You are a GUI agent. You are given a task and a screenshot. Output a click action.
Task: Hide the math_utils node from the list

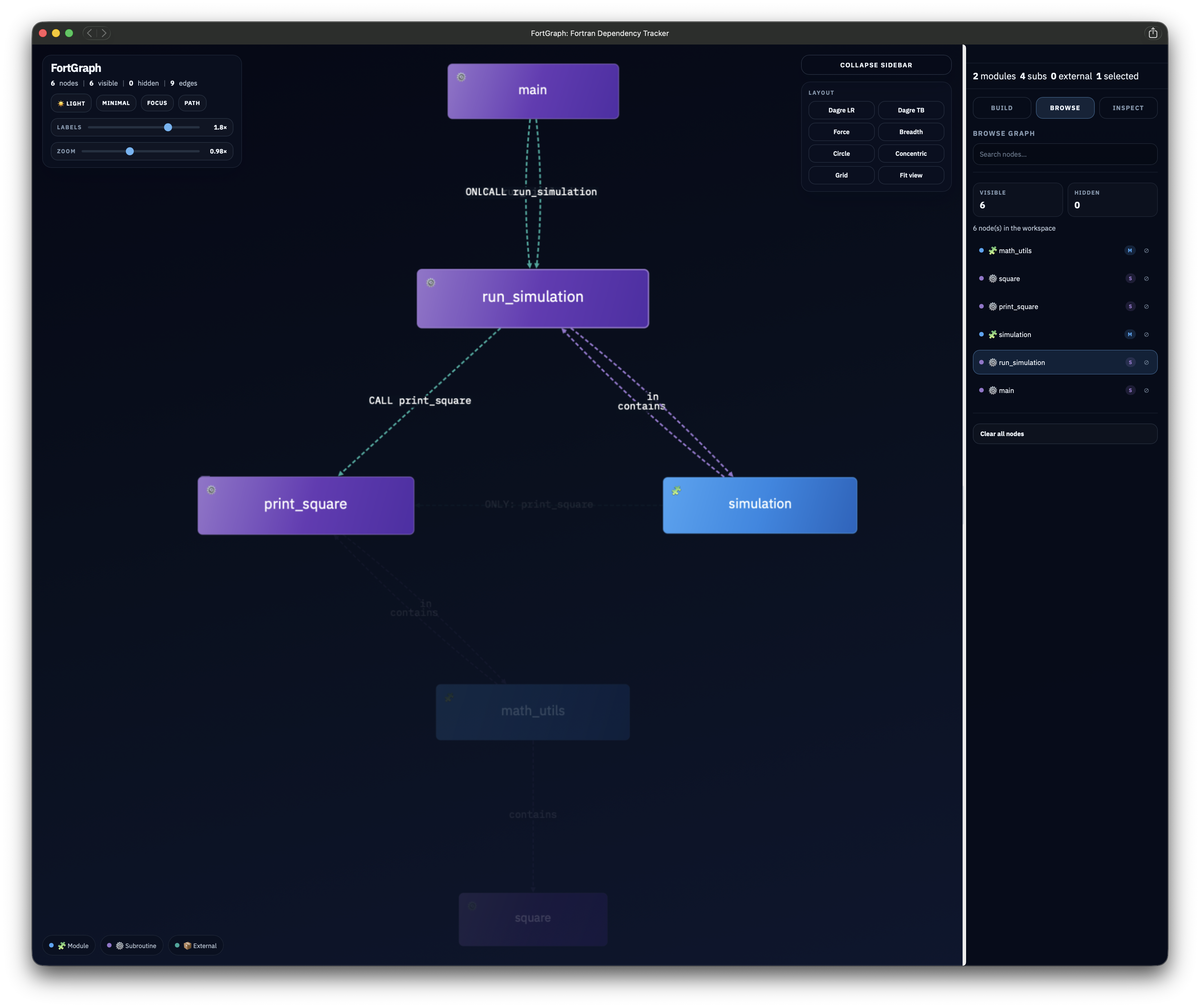point(1146,250)
